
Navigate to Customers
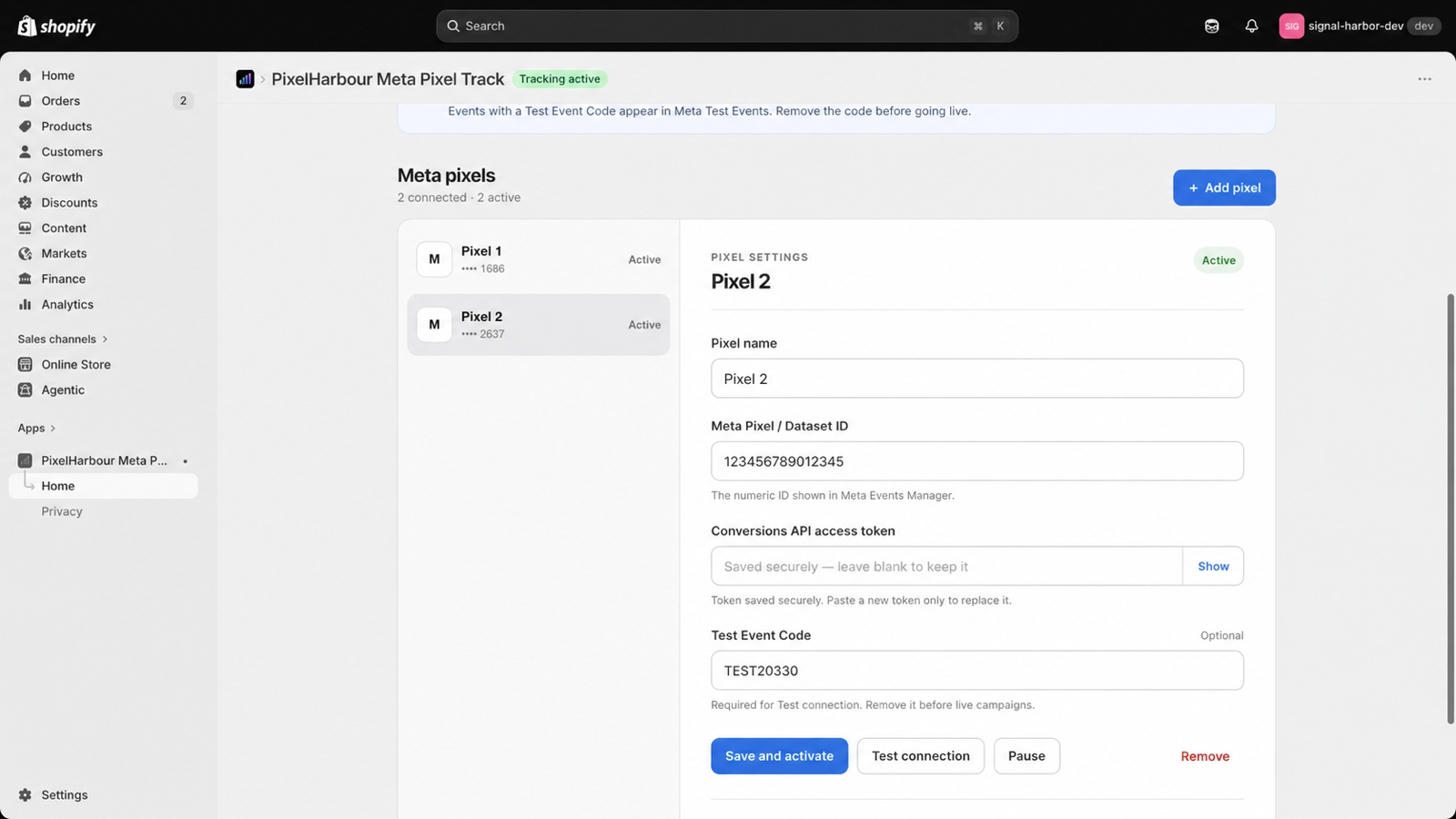(x=104, y=152)
